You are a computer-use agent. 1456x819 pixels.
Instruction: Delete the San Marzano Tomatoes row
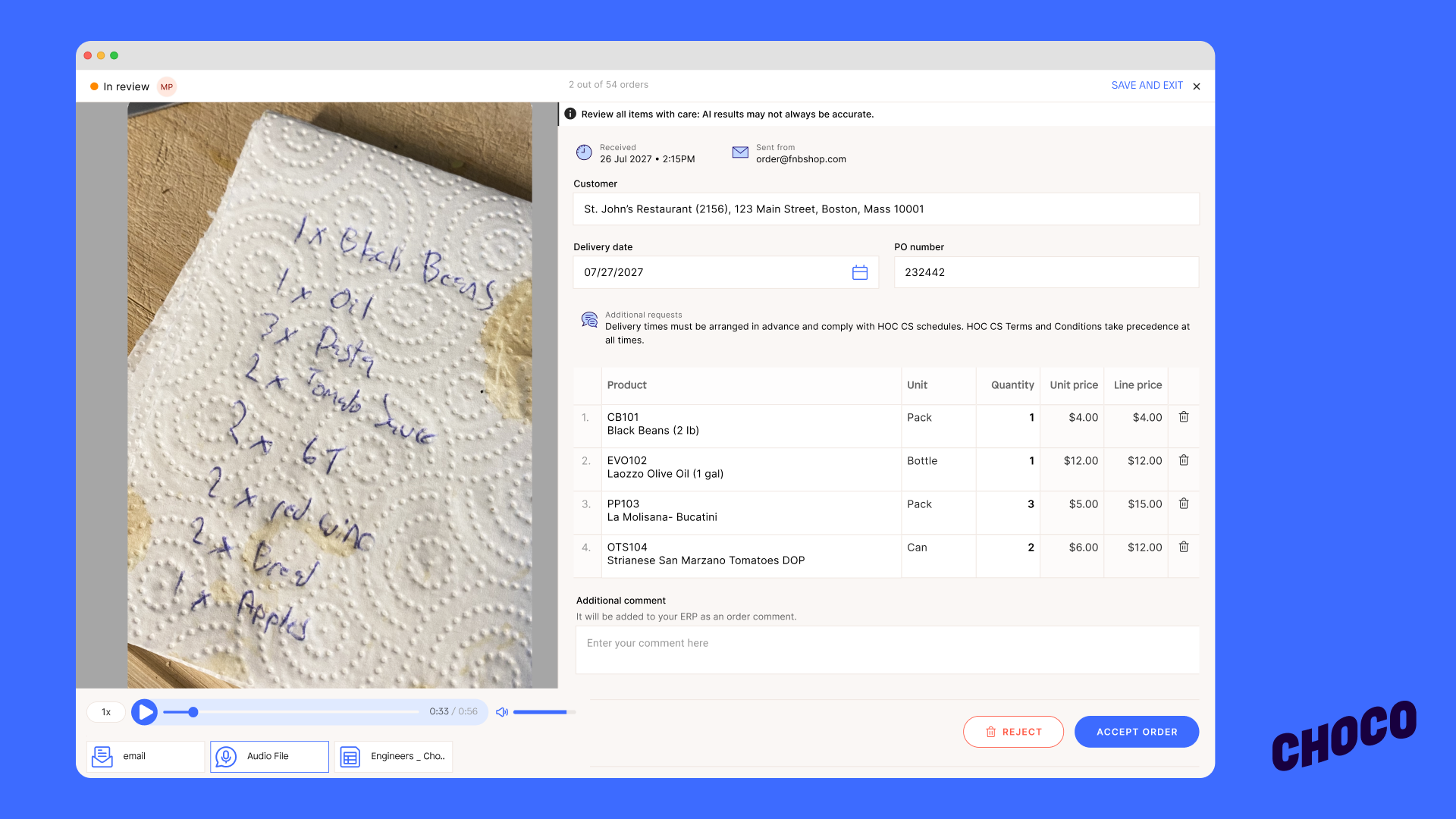1183,547
